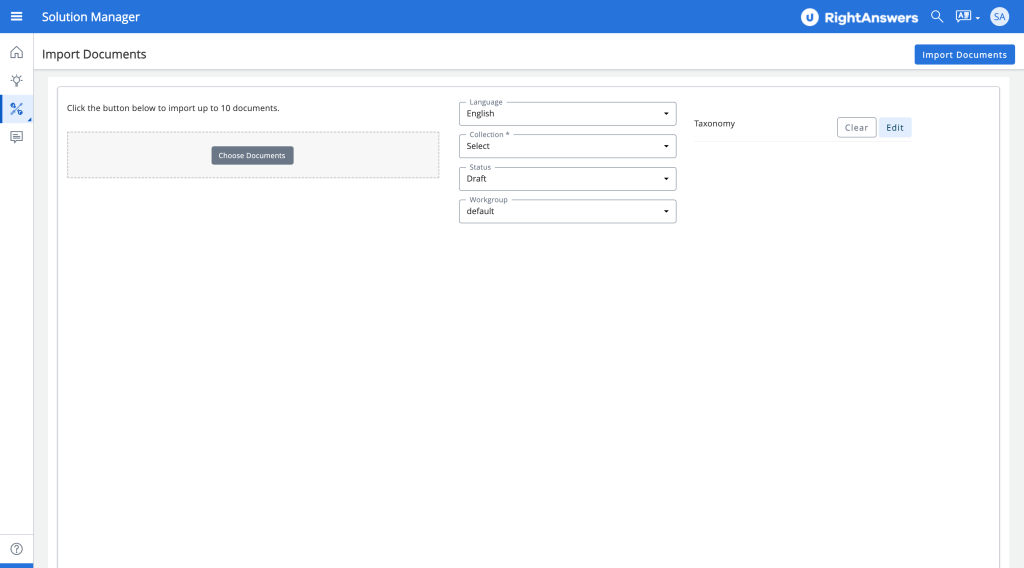Open the language translation menu icon
The image size is (1024, 568).
pyautogui.click(x=967, y=16)
